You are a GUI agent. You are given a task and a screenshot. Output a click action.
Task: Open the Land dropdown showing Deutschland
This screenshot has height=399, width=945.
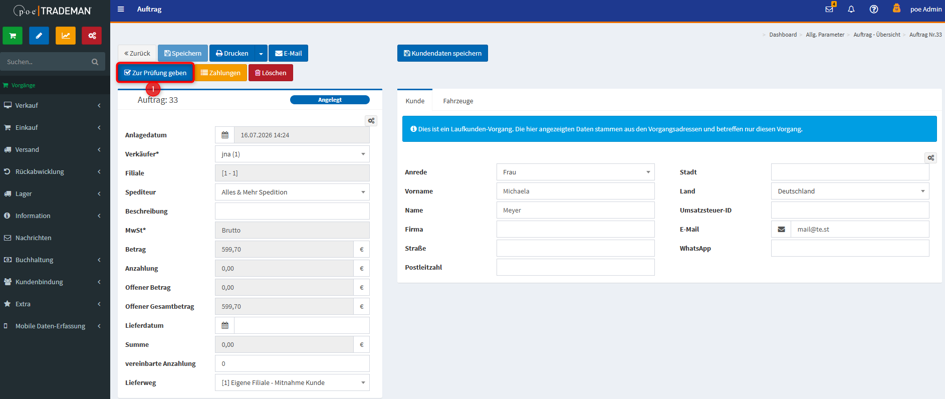[x=850, y=191]
